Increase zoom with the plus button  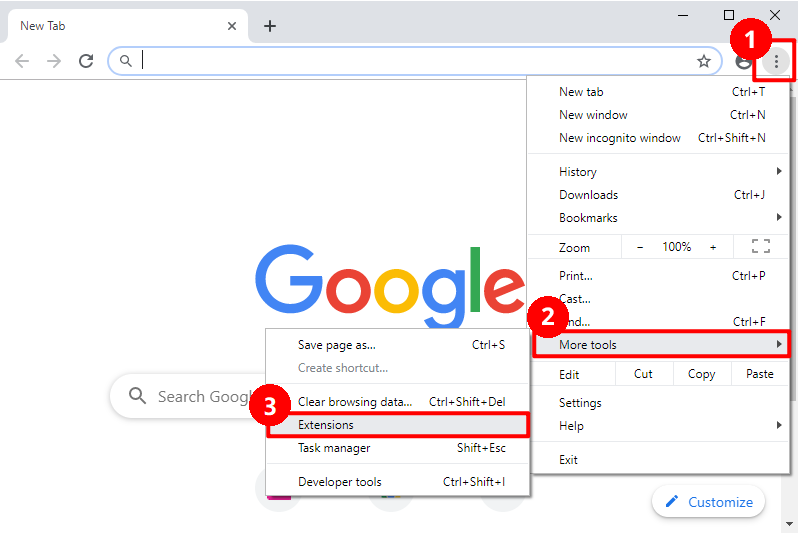(713, 247)
